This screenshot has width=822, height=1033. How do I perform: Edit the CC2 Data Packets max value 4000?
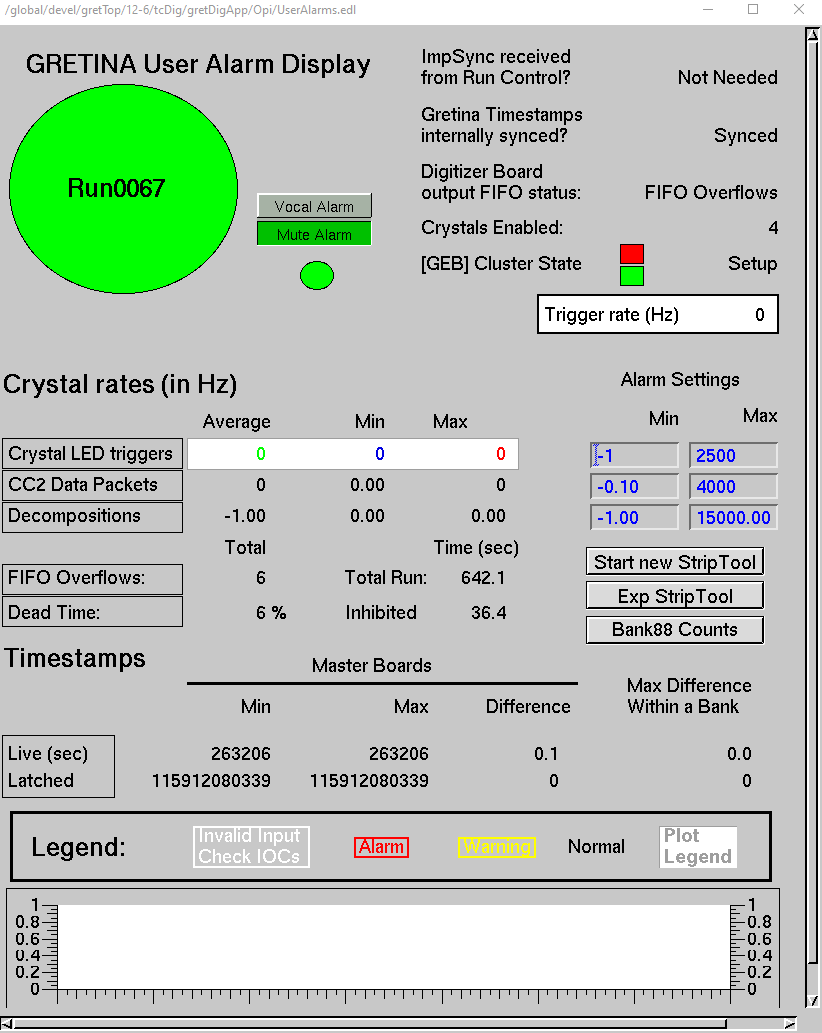coord(733,487)
